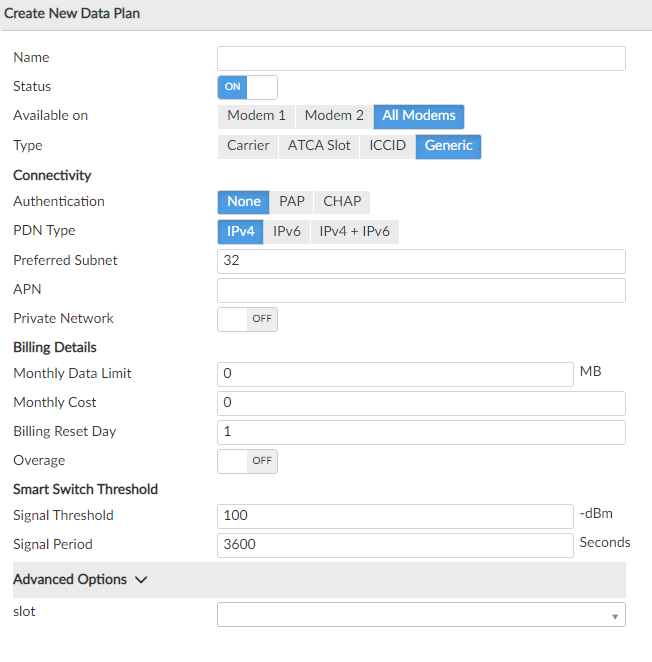Viewport: 652px width, 662px height.
Task: Select Modem 1 availability
Action: pos(256,116)
